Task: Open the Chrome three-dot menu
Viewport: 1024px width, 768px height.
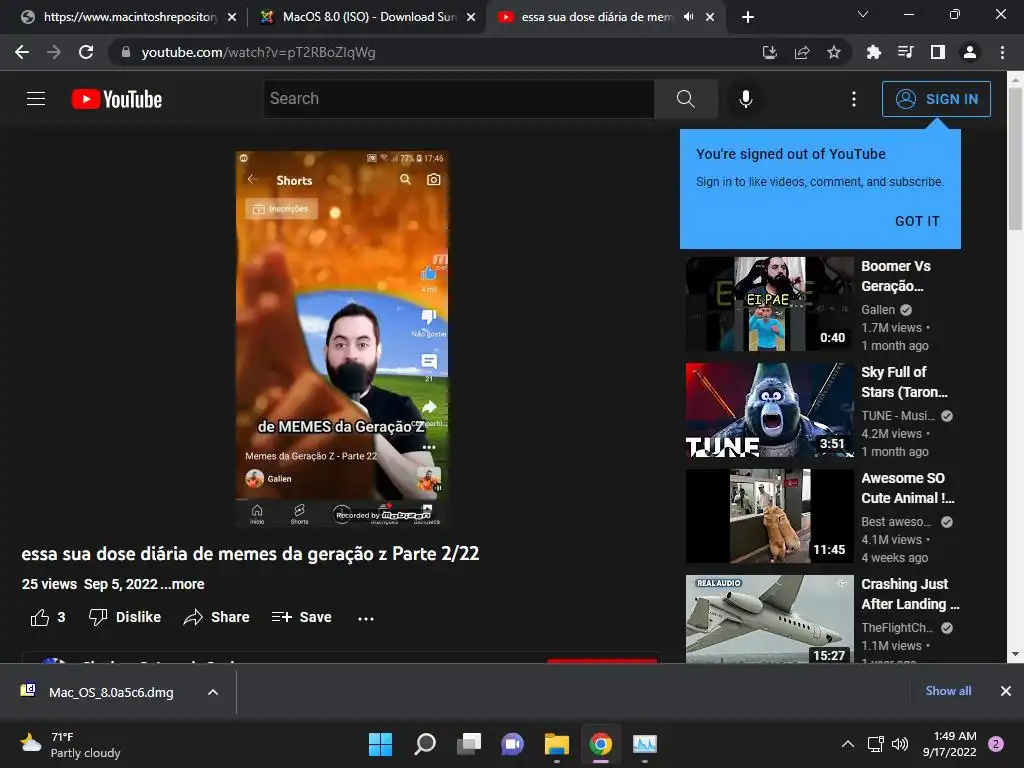Action: click(x=1002, y=52)
